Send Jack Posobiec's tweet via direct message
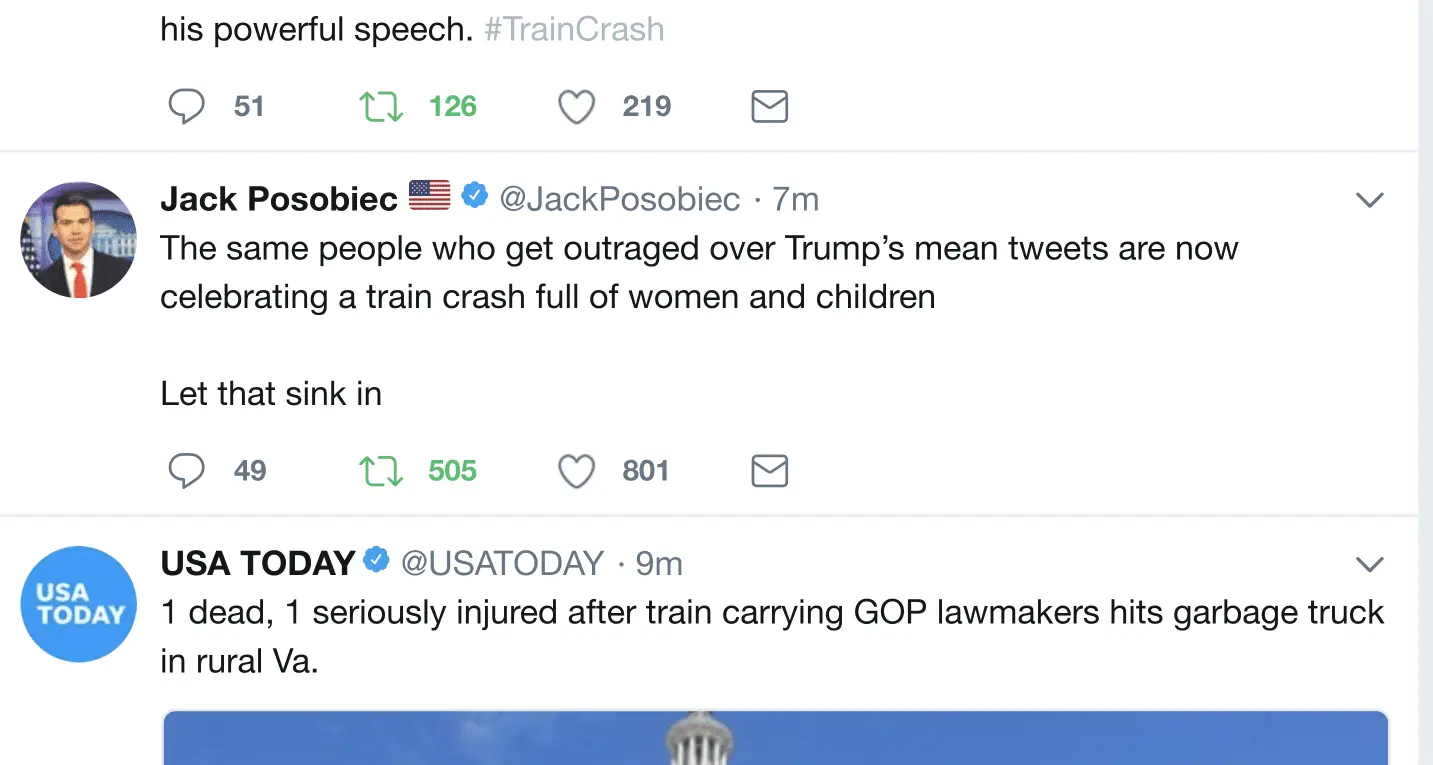 (x=769, y=471)
